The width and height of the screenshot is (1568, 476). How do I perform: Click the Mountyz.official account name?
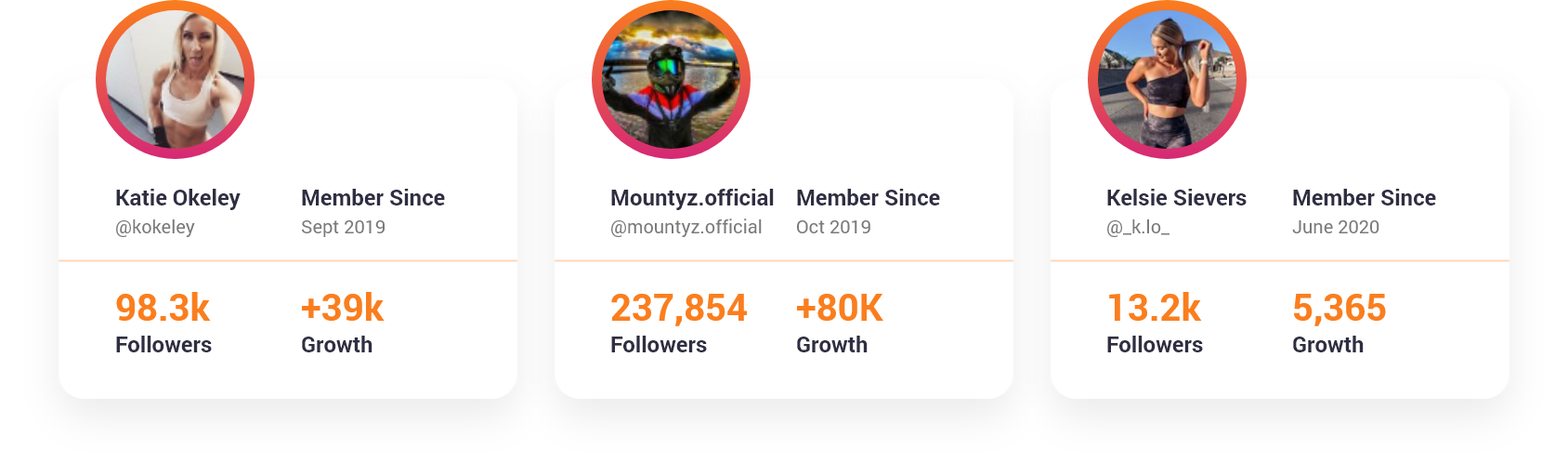point(691,198)
